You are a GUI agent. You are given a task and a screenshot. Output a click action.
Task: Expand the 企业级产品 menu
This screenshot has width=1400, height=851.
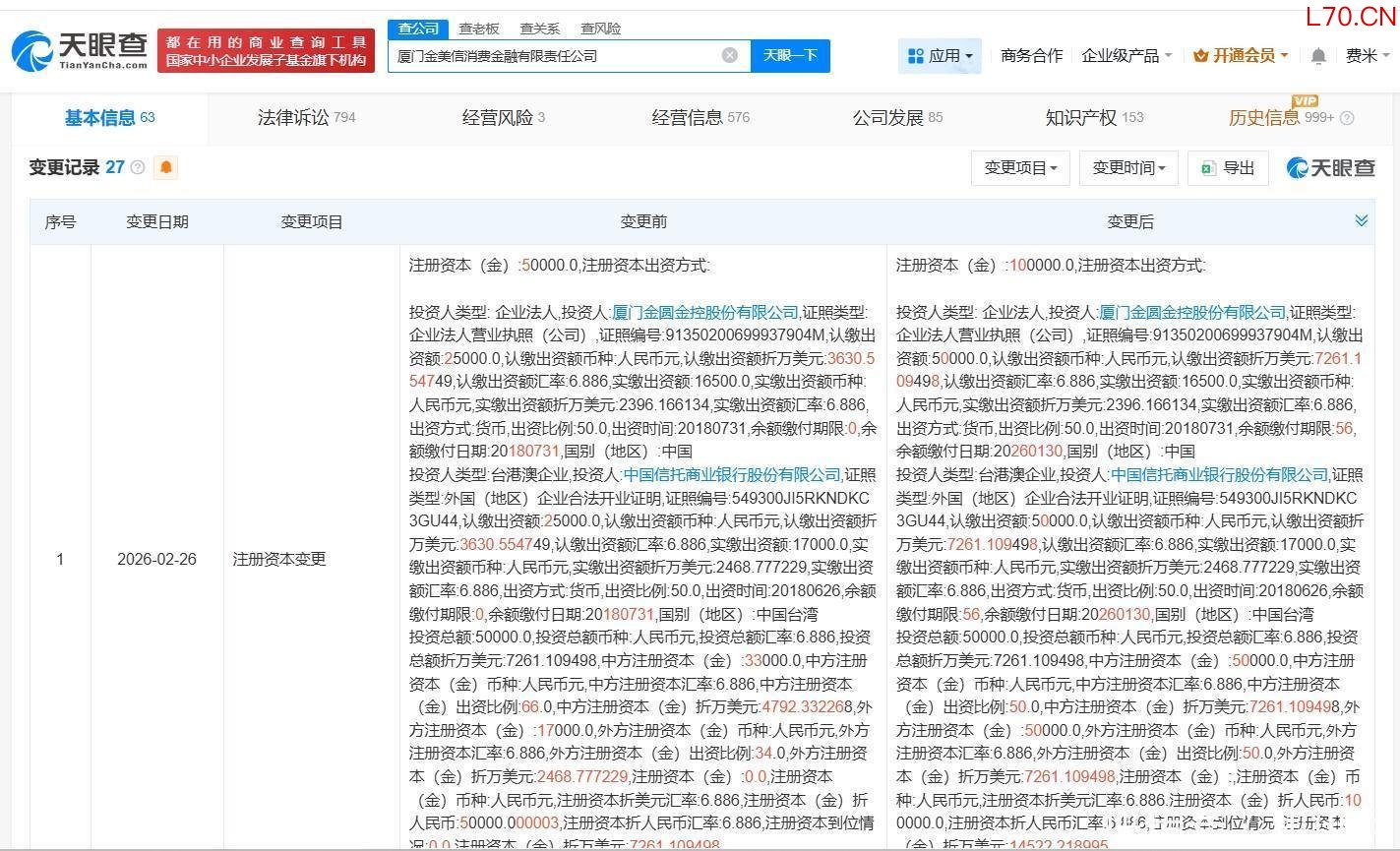(1126, 56)
